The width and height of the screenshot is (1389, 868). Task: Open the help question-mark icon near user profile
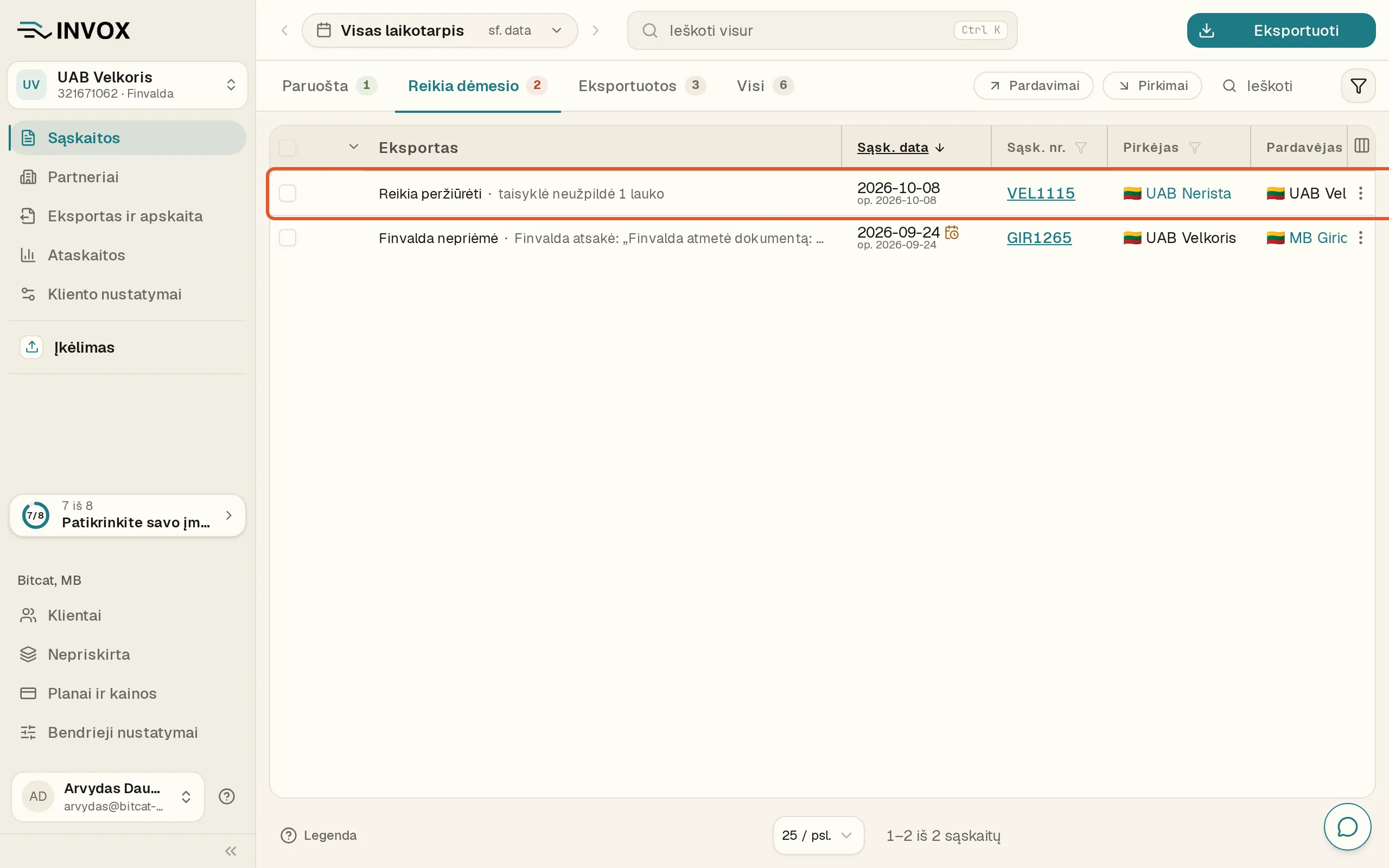pyautogui.click(x=227, y=796)
